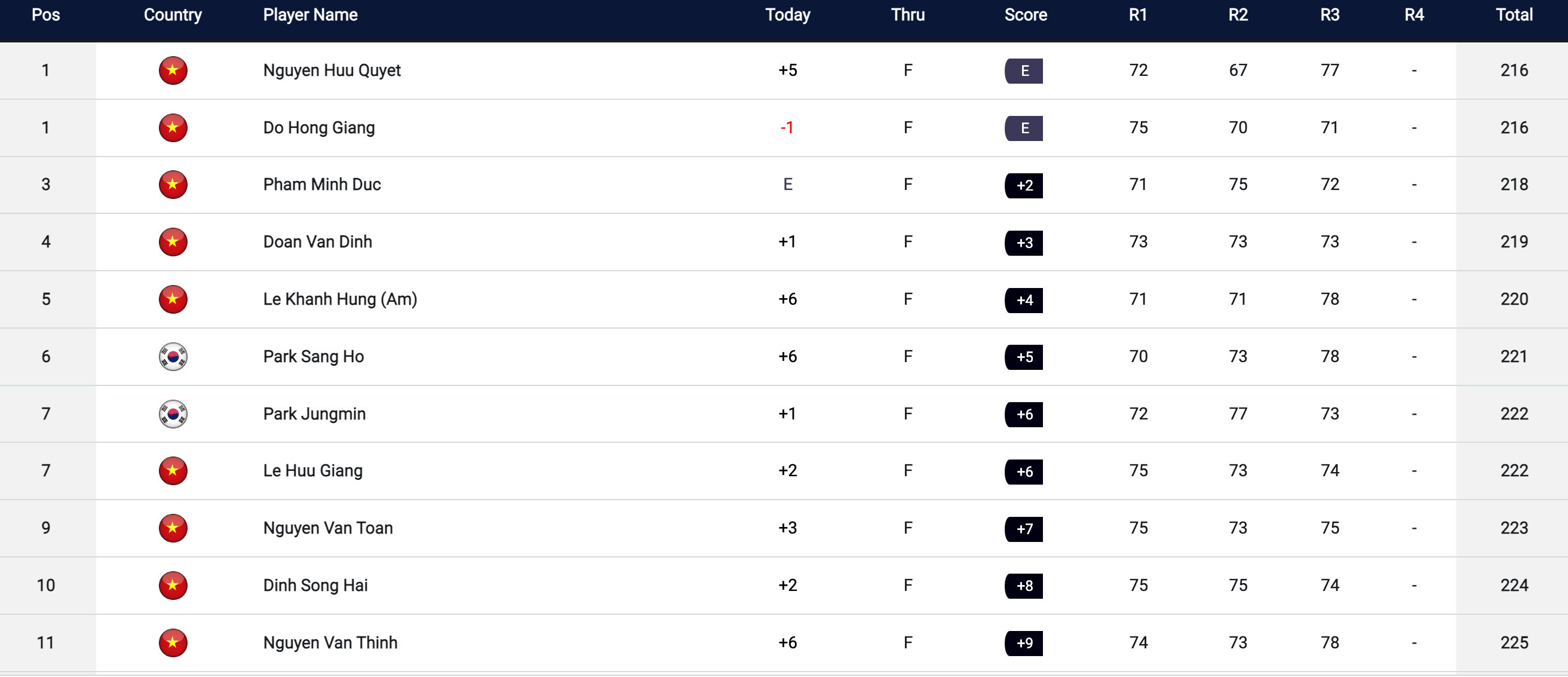This screenshot has height=677, width=1568.
Task: Click the Player Name column header
Action: pos(310,15)
